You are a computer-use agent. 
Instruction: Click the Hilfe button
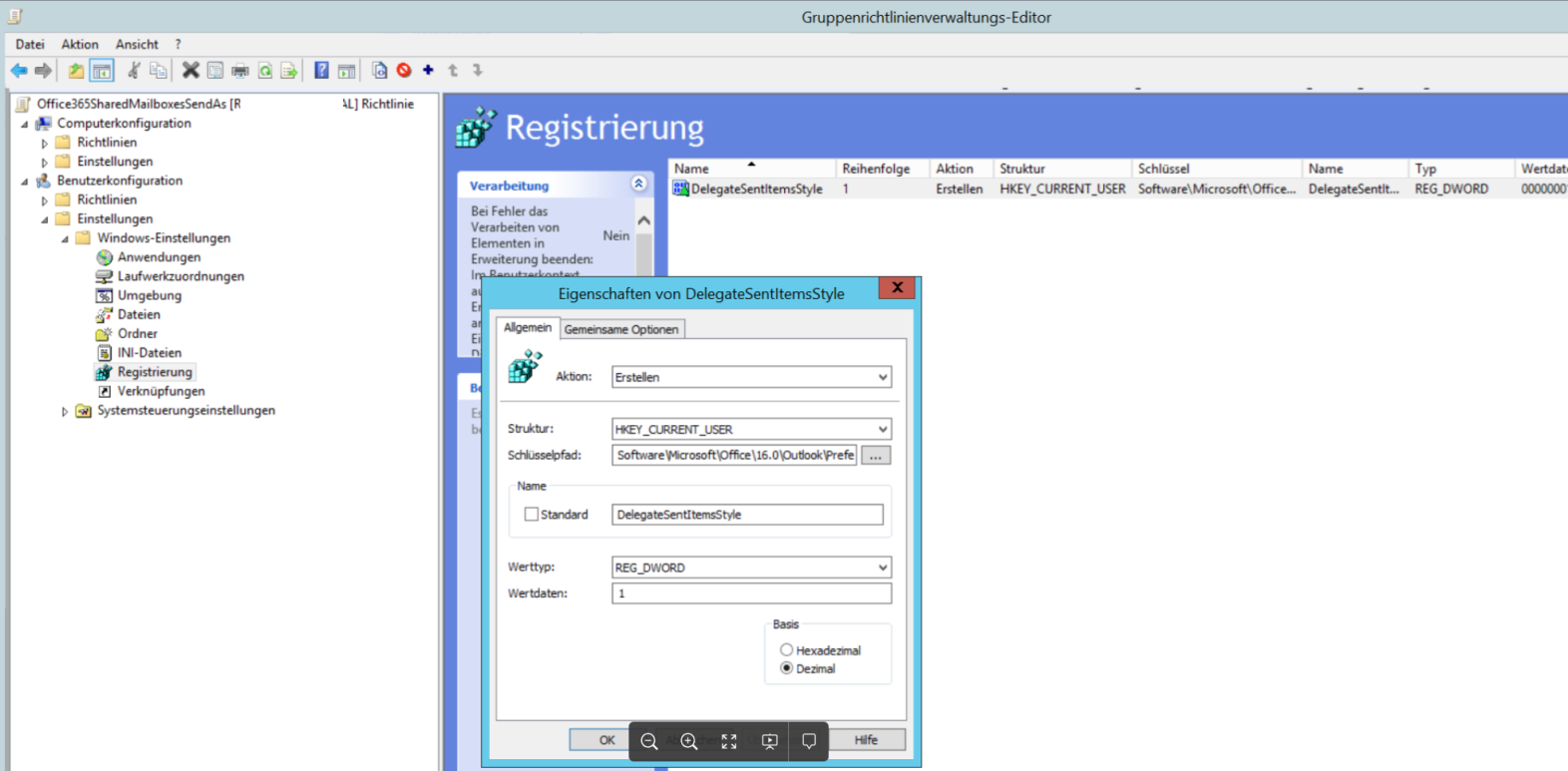pyautogui.click(x=866, y=740)
